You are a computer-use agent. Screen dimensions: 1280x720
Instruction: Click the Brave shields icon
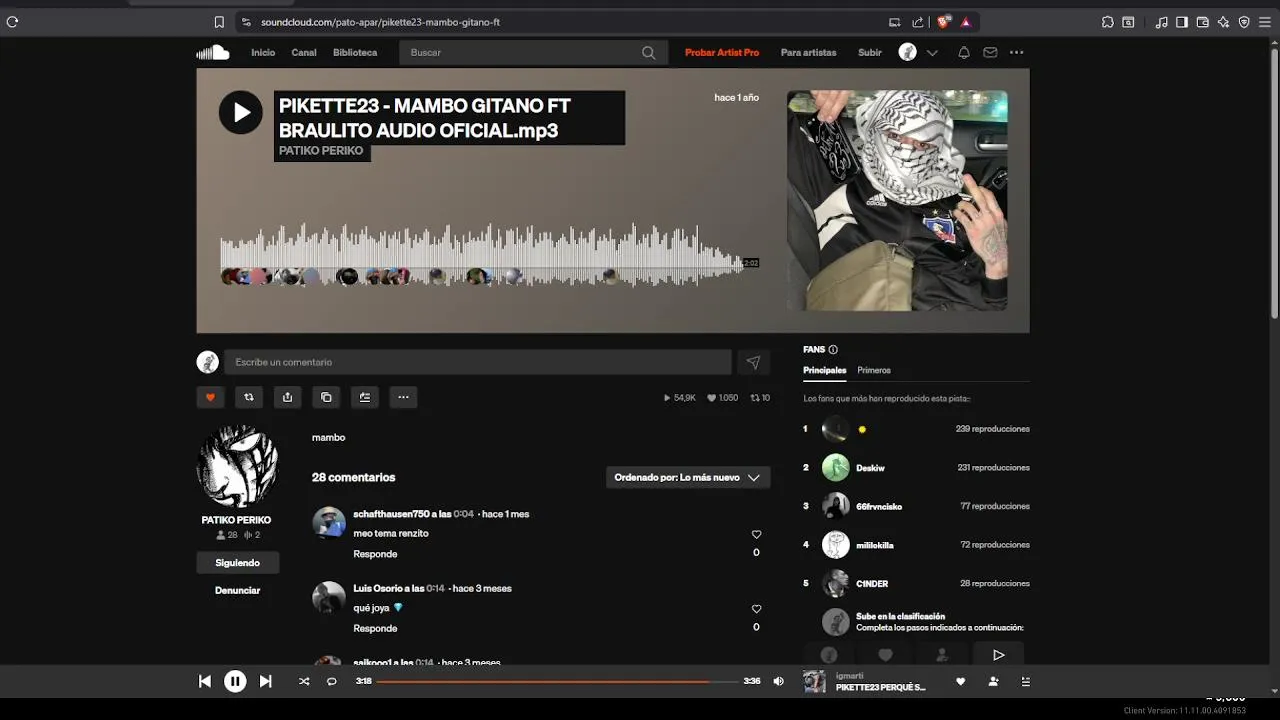pos(944,22)
